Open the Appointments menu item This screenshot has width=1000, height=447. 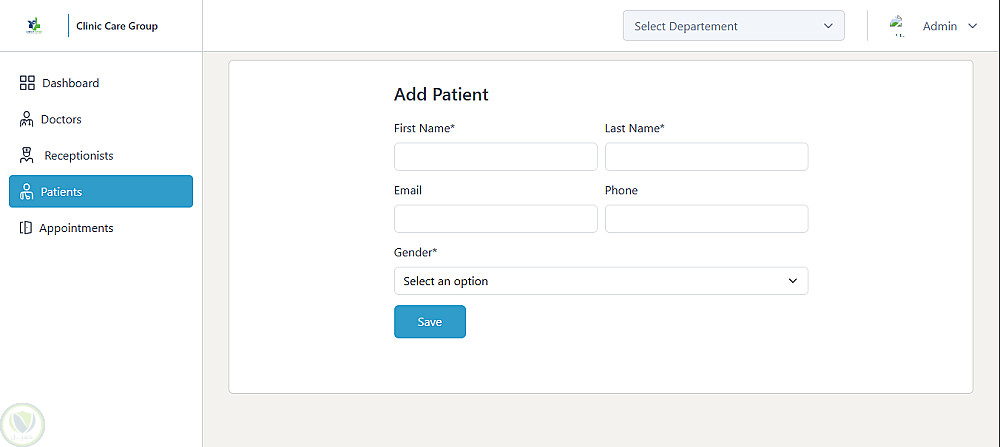(x=76, y=228)
